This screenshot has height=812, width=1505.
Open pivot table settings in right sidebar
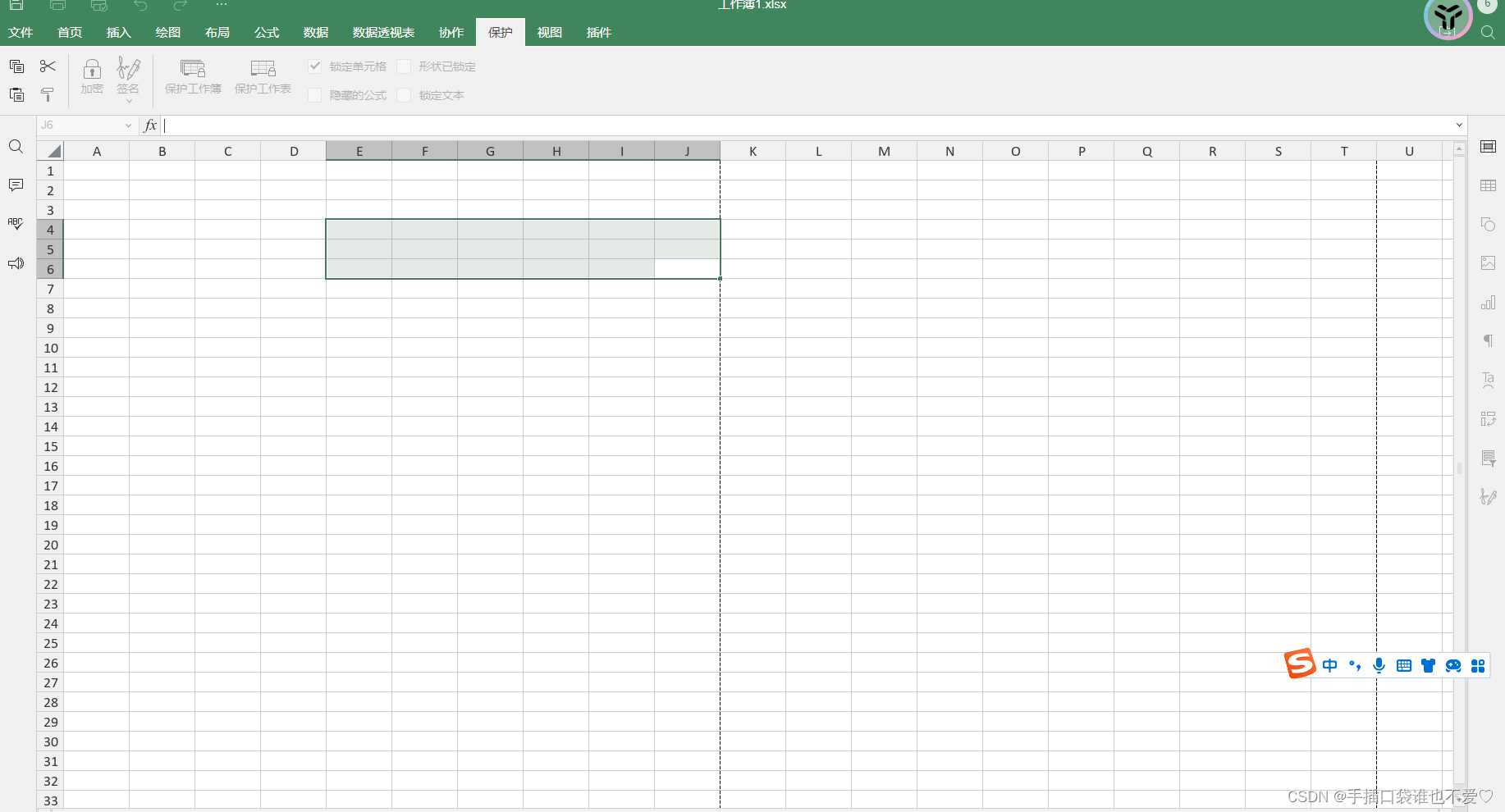[1488, 419]
